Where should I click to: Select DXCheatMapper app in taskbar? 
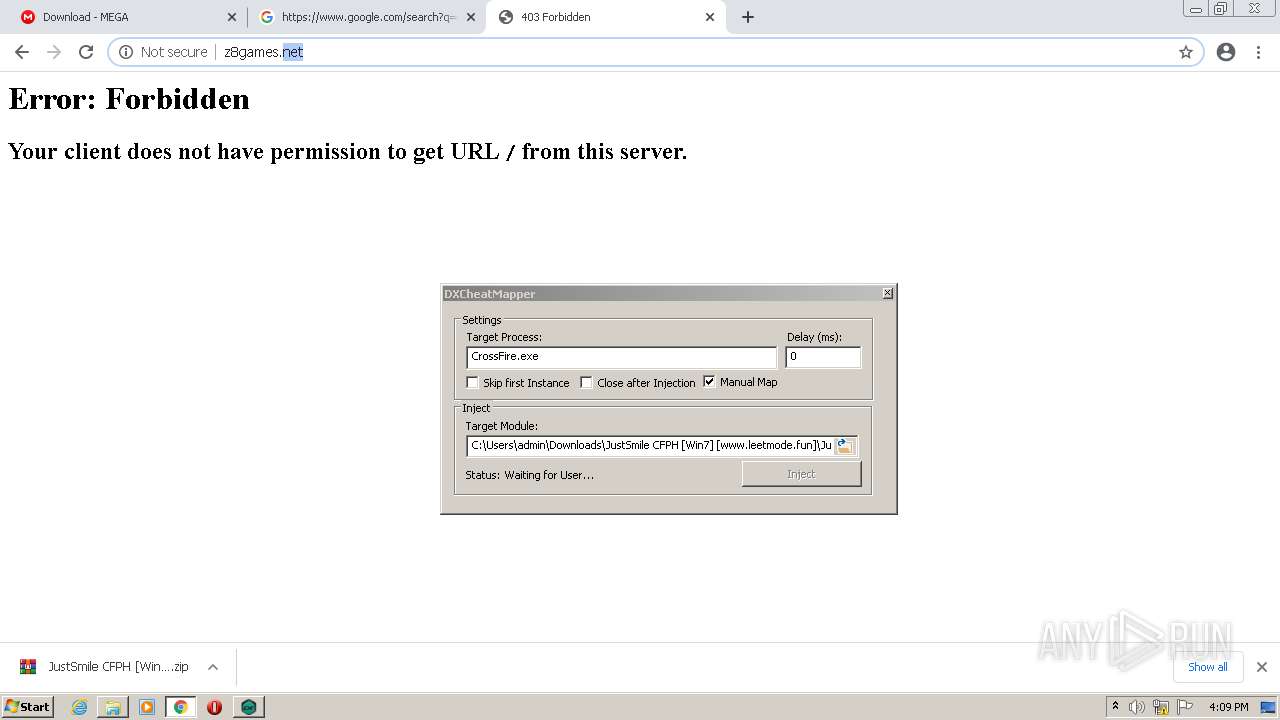click(x=249, y=707)
